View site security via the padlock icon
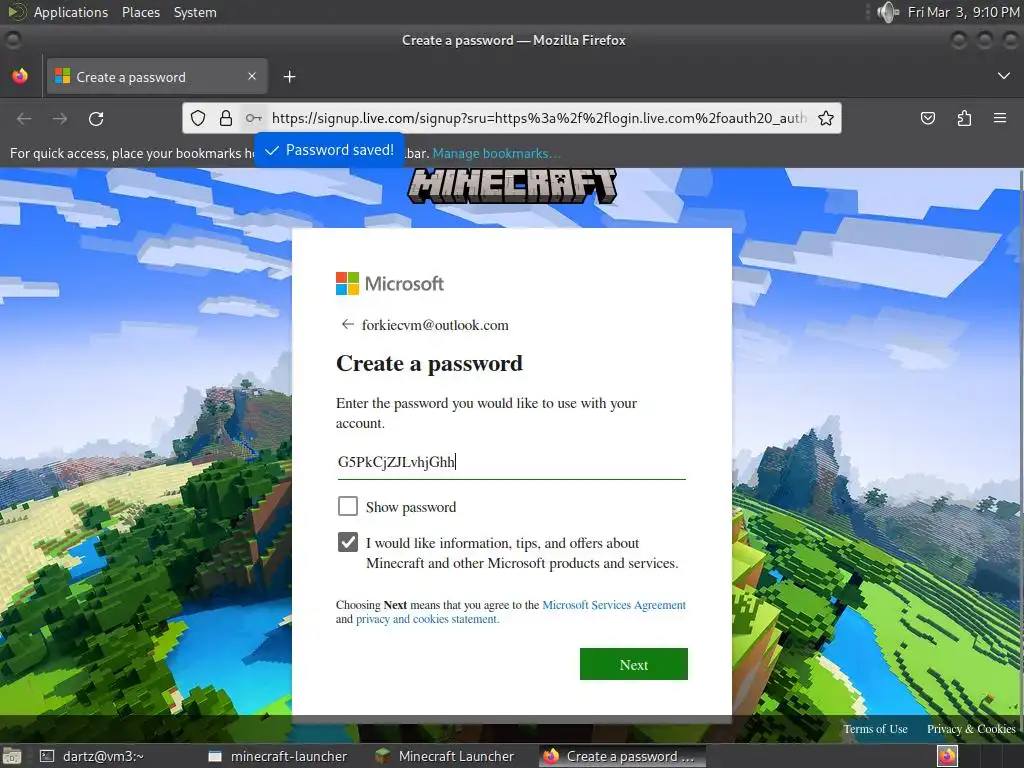Viewport: 1024px width, 768px height. (226, 118)
